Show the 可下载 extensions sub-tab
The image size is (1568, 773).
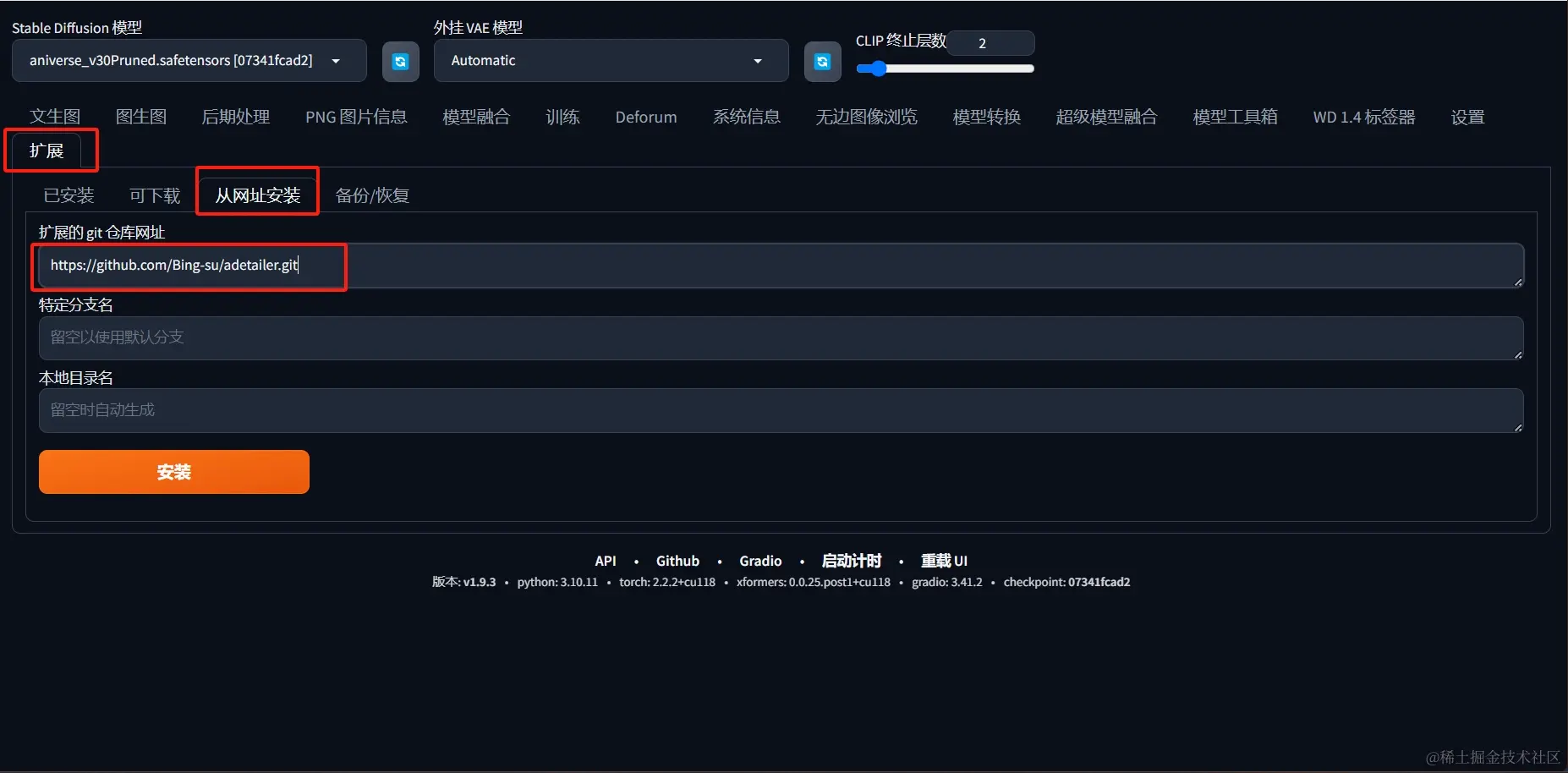(x=155, y=195)
